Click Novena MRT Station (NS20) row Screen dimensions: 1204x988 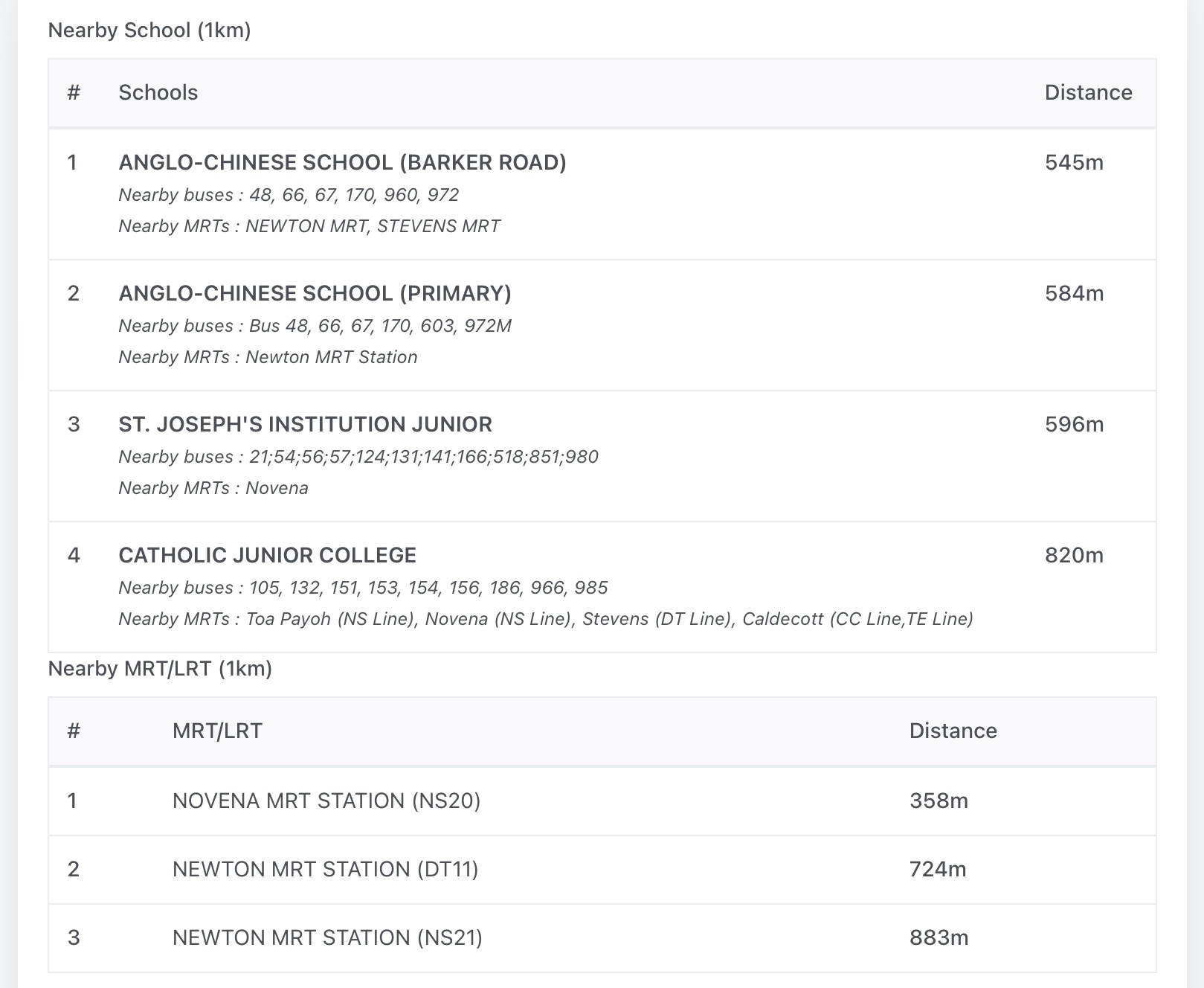(326, 801)
